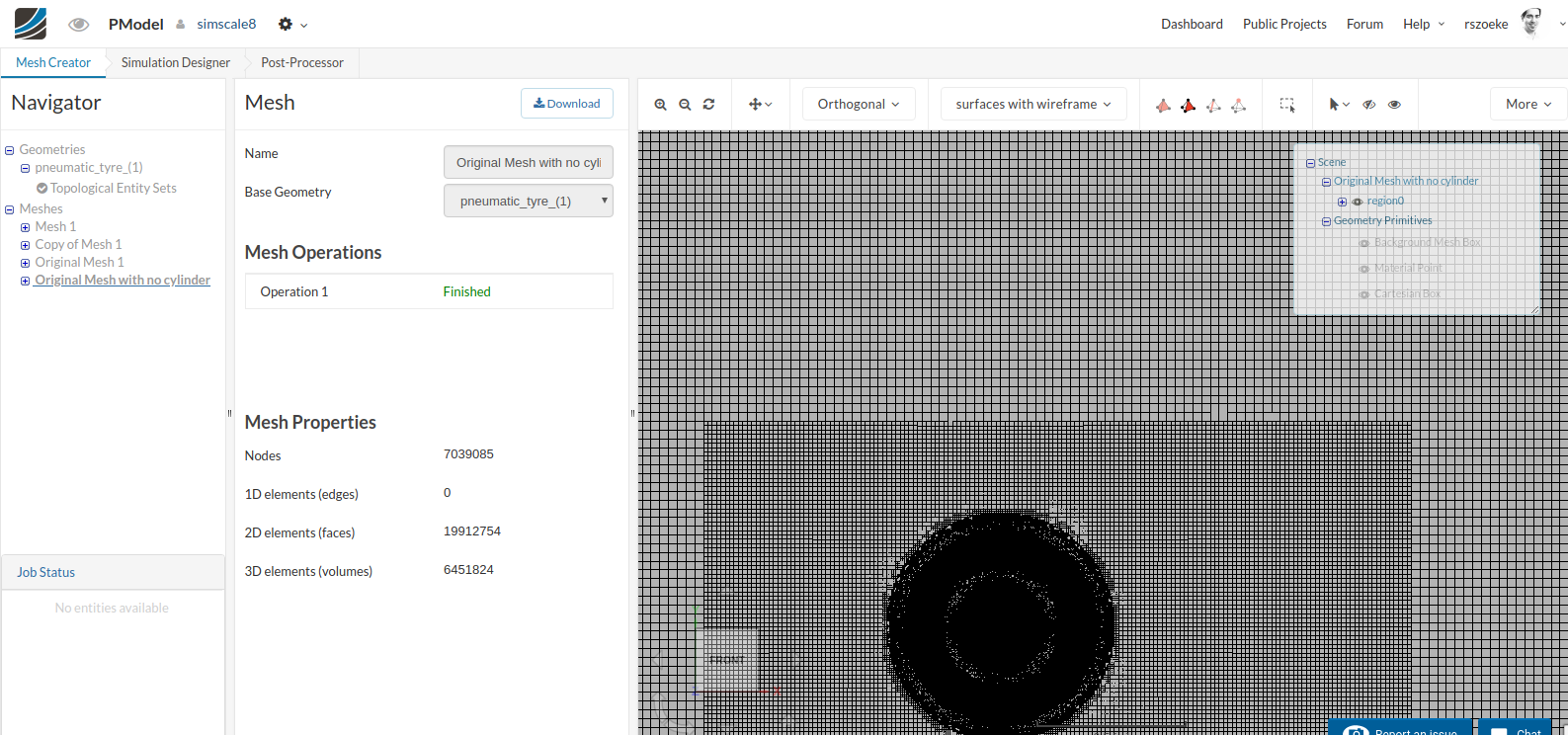Toggle Material Point visibility eye

point(1364,269)
